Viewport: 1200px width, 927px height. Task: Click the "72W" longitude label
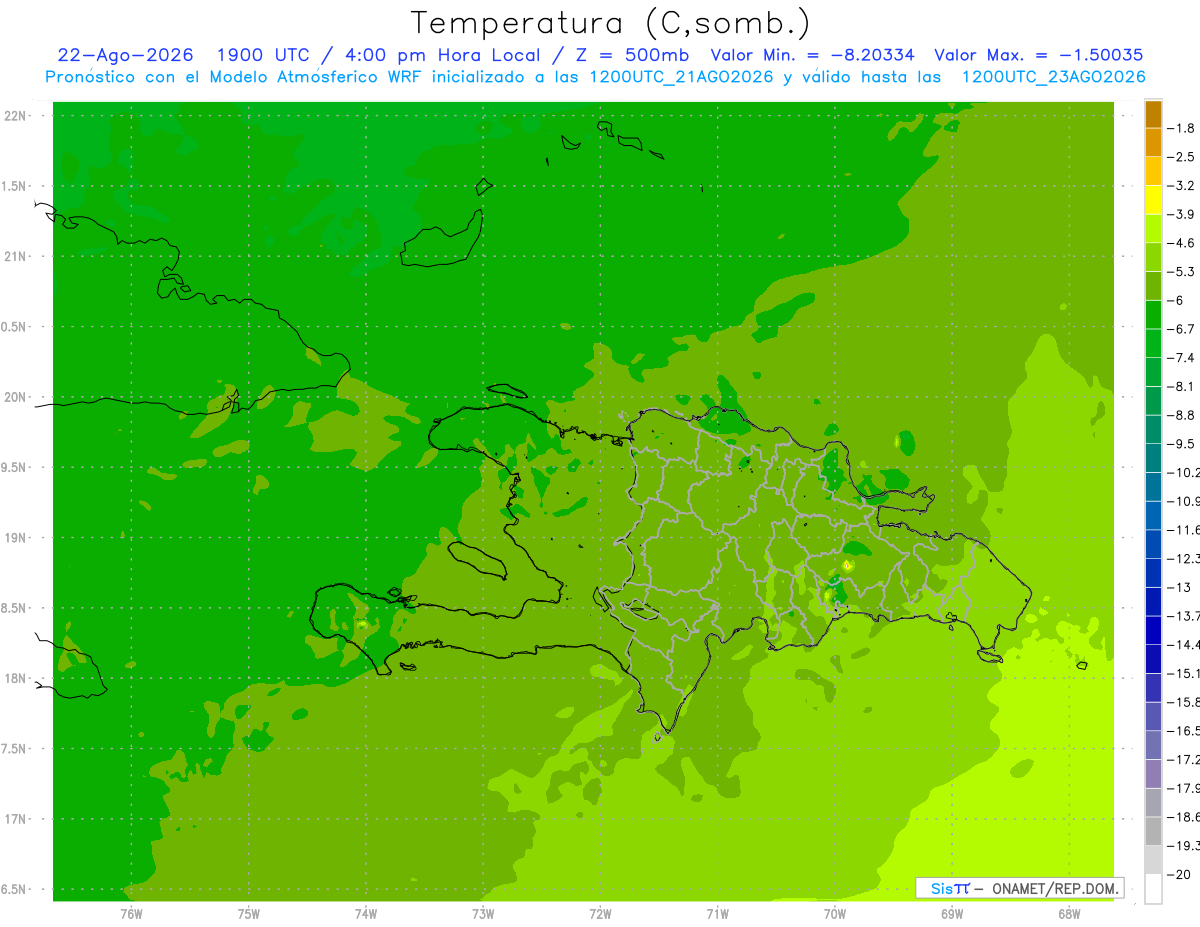click(x=600, y=913)
